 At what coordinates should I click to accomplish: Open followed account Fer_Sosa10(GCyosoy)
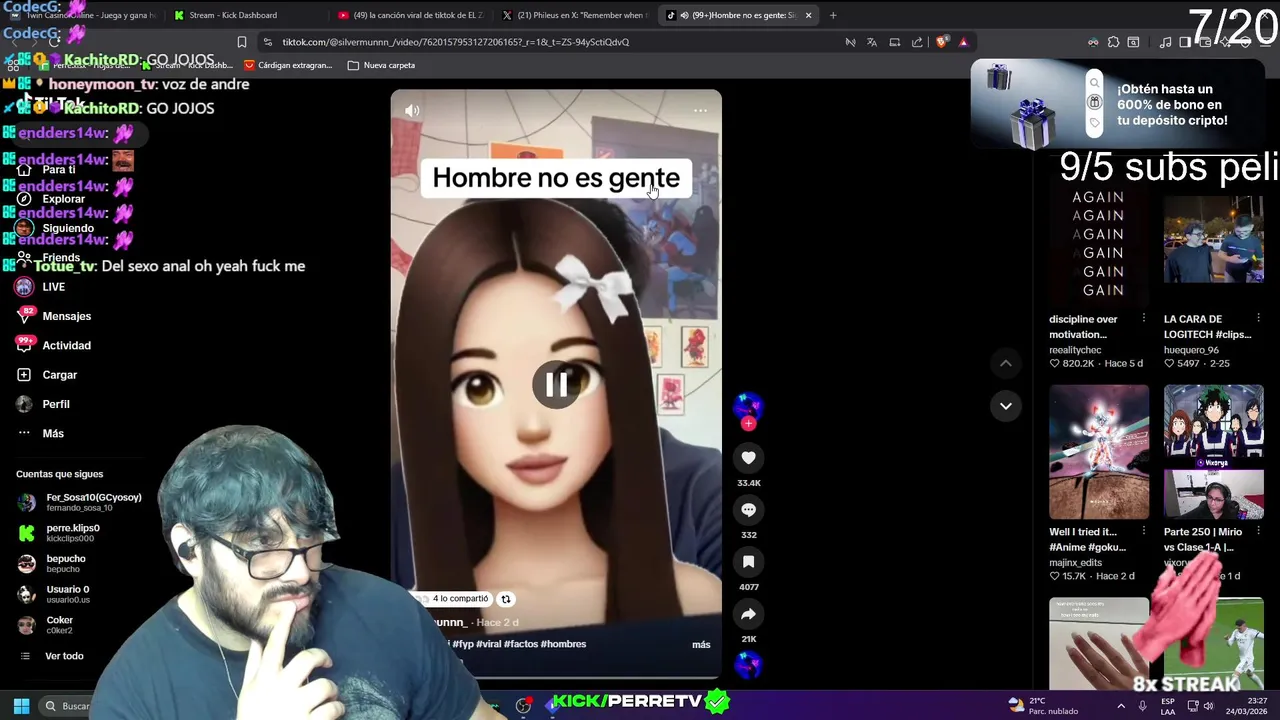point(80,502)
